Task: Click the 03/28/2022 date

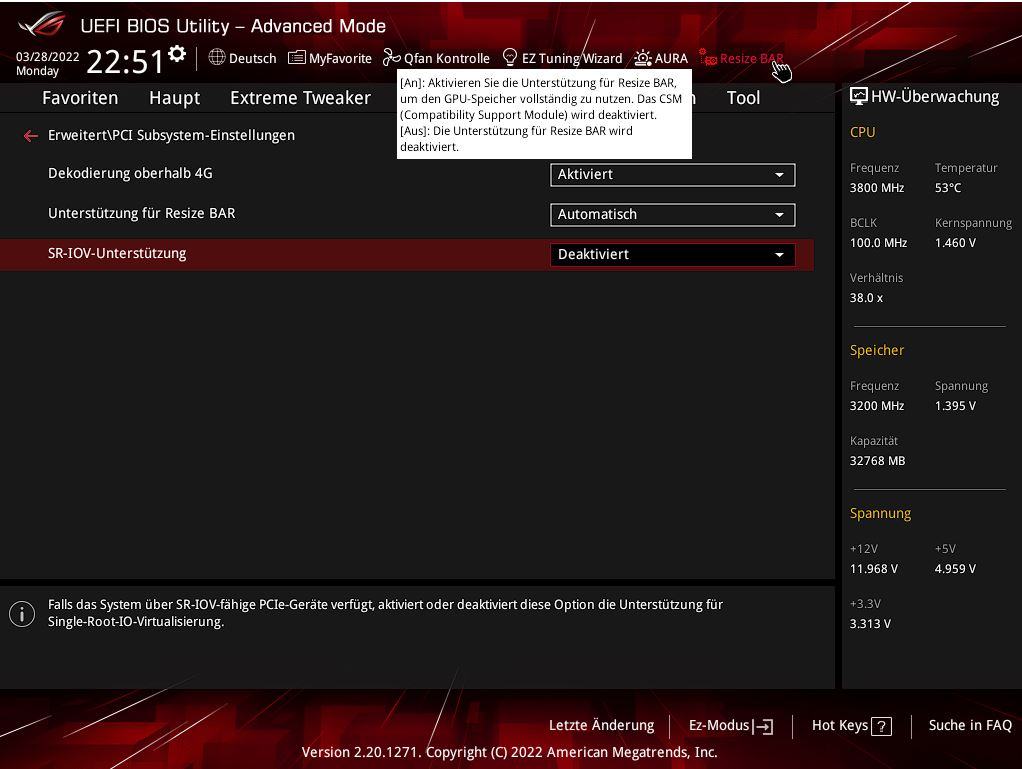Action: (x=48, y=57)
